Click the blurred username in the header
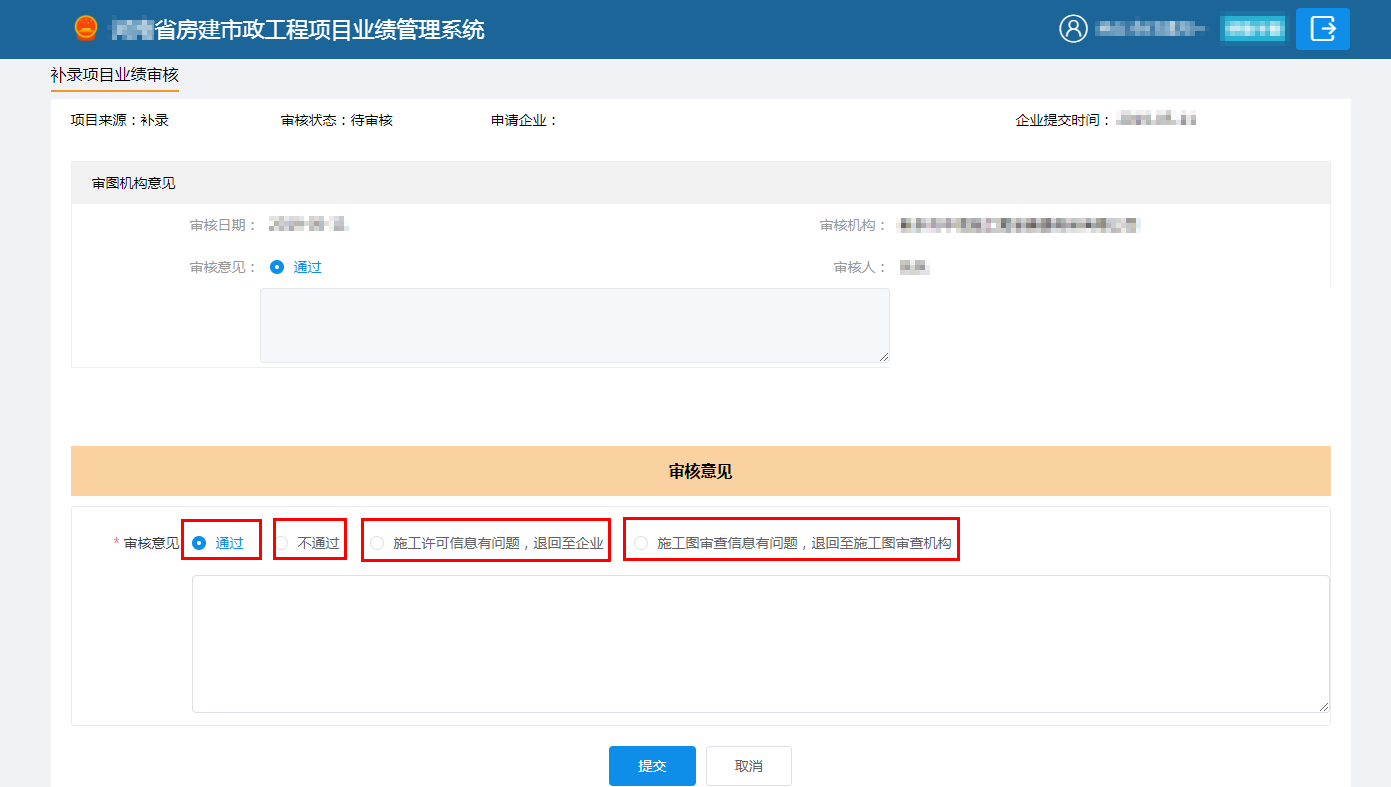The image size is (1391, 787). (1151, 29)
